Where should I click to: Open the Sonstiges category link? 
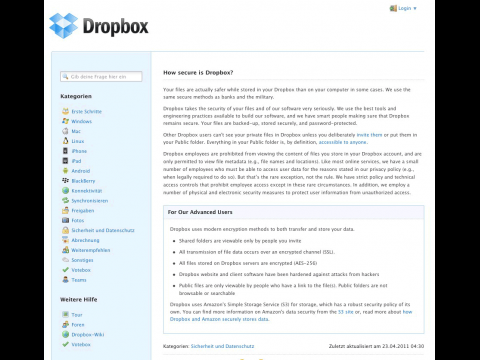[82, 260]
